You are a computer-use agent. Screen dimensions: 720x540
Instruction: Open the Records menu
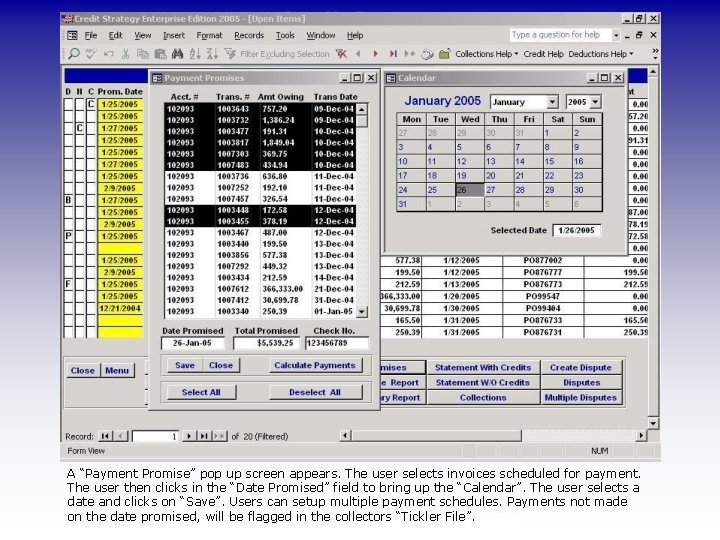click(249, 35)
